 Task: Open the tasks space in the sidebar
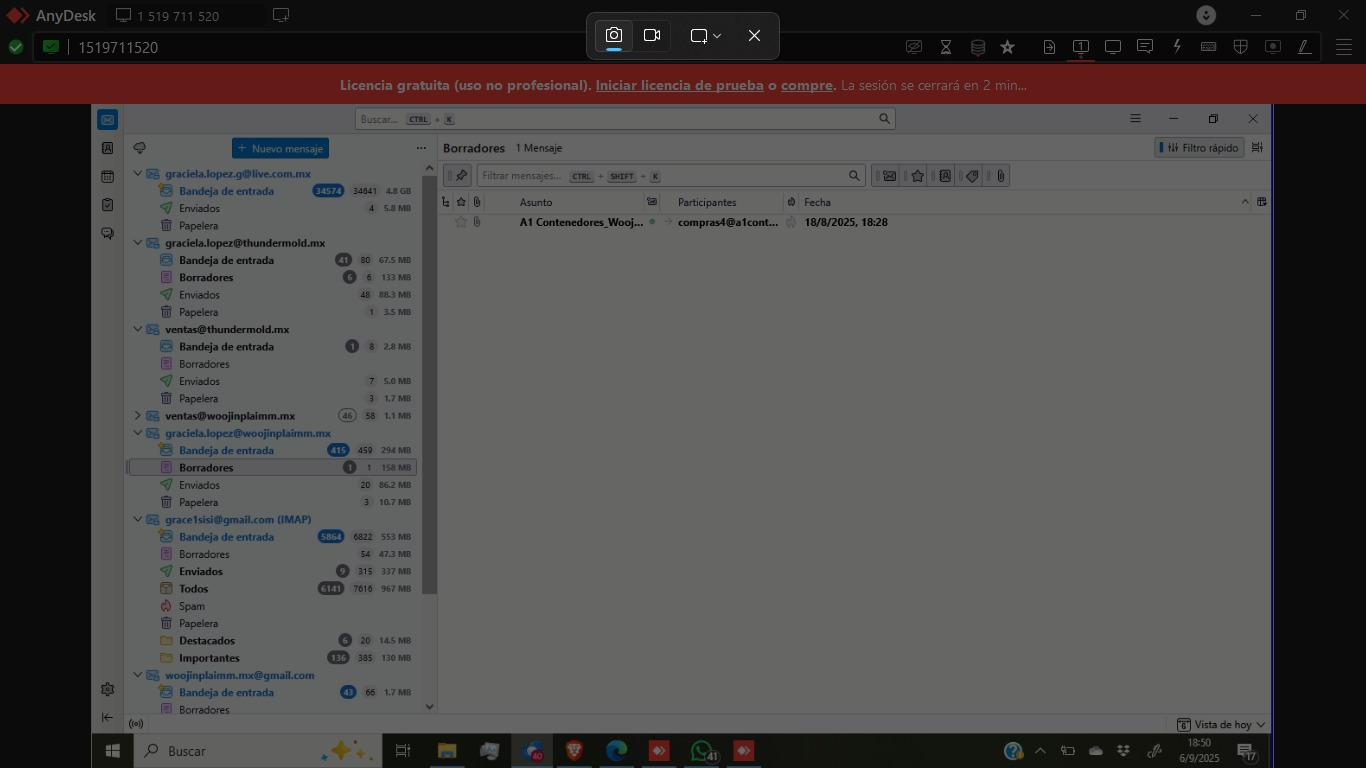point(107,205)
